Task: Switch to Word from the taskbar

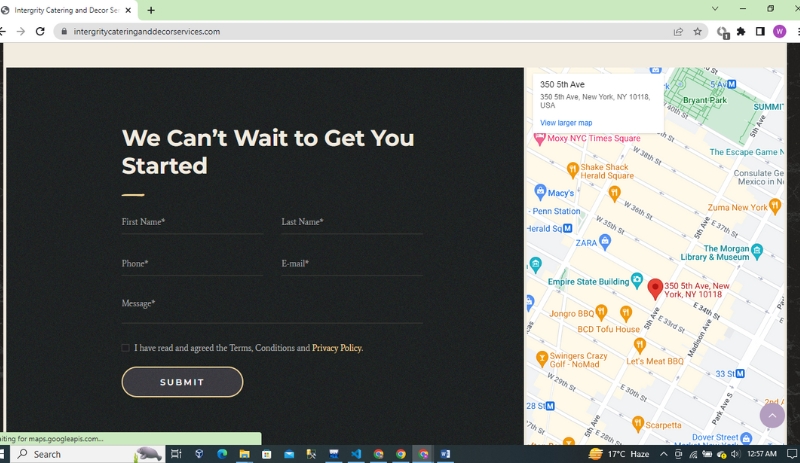Action: tap(445, 454)
